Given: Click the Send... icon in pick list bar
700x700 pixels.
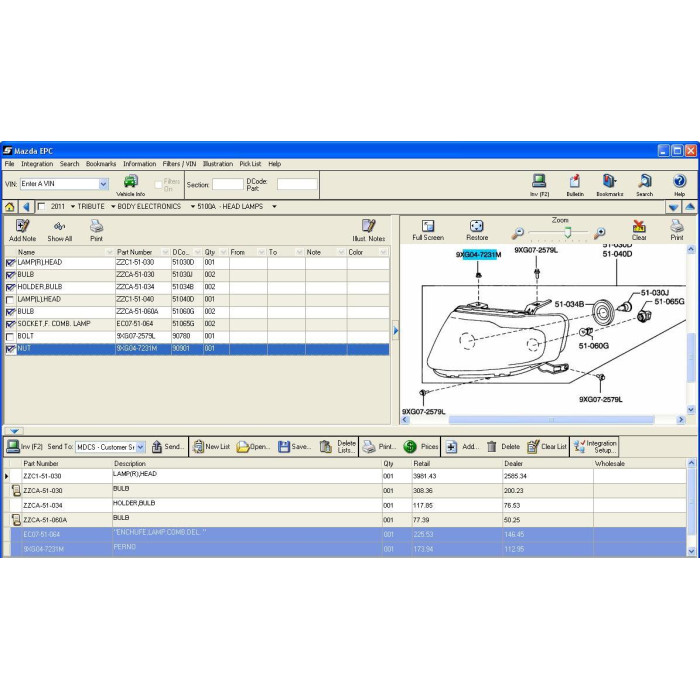Looking at the screenshot, I should (x=167, y=446).
